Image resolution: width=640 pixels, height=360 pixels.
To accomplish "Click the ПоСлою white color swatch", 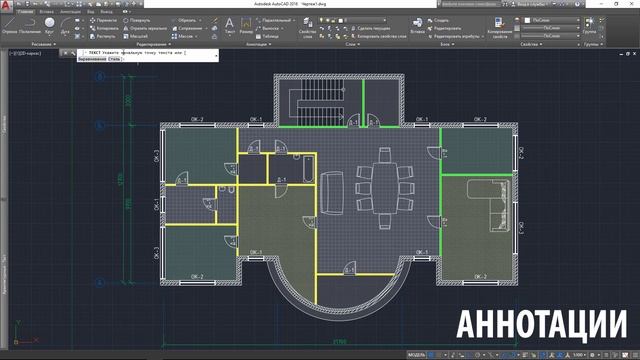I will click(527, 20).
